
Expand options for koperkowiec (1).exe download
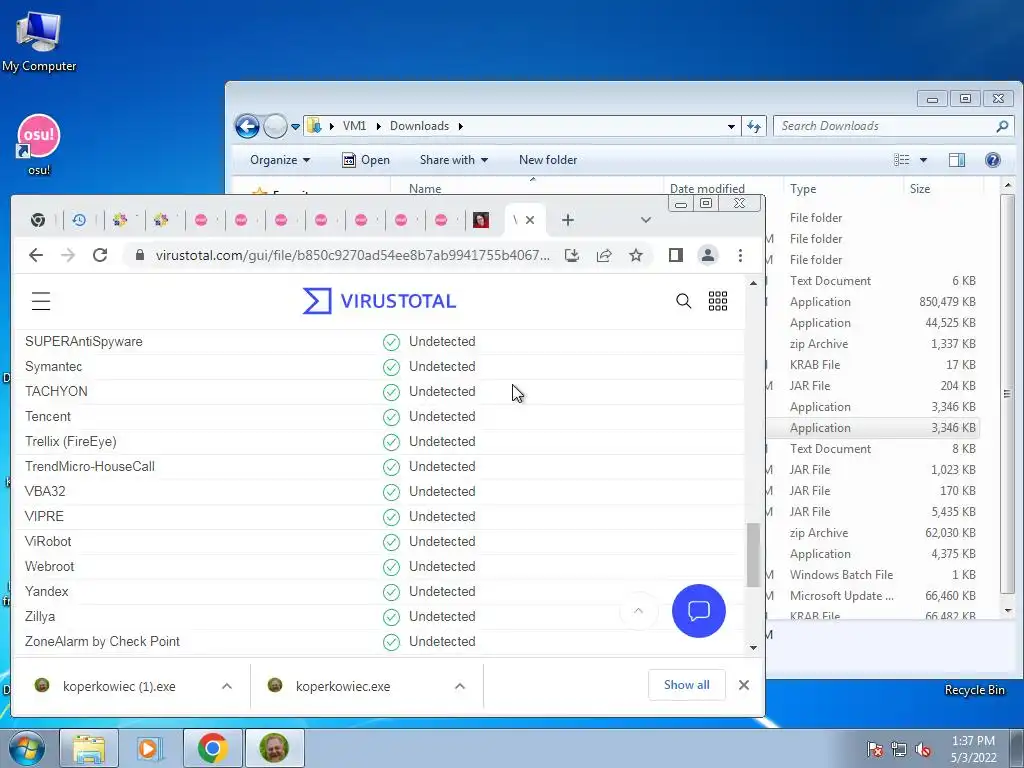(x=227, y=686)
